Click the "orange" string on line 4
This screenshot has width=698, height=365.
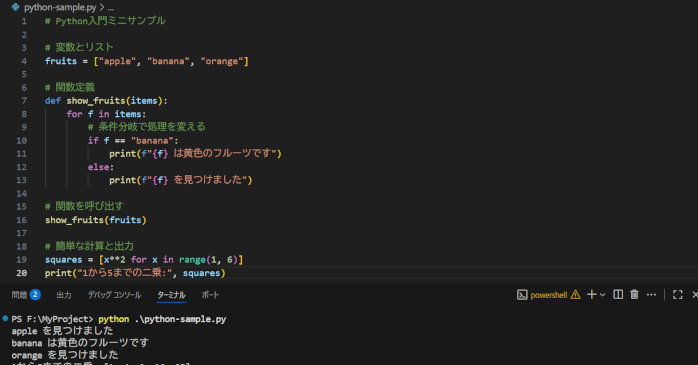point(222,61)
